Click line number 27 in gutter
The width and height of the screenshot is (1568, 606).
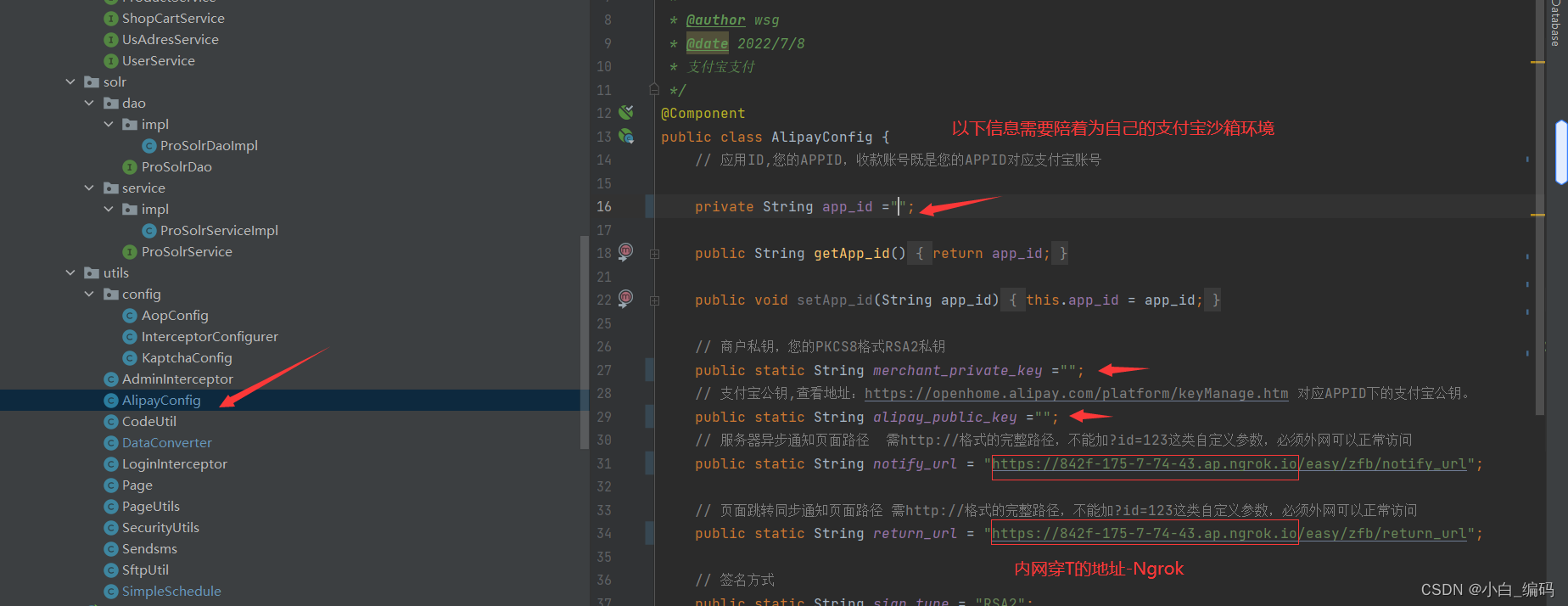click(603, 371)
